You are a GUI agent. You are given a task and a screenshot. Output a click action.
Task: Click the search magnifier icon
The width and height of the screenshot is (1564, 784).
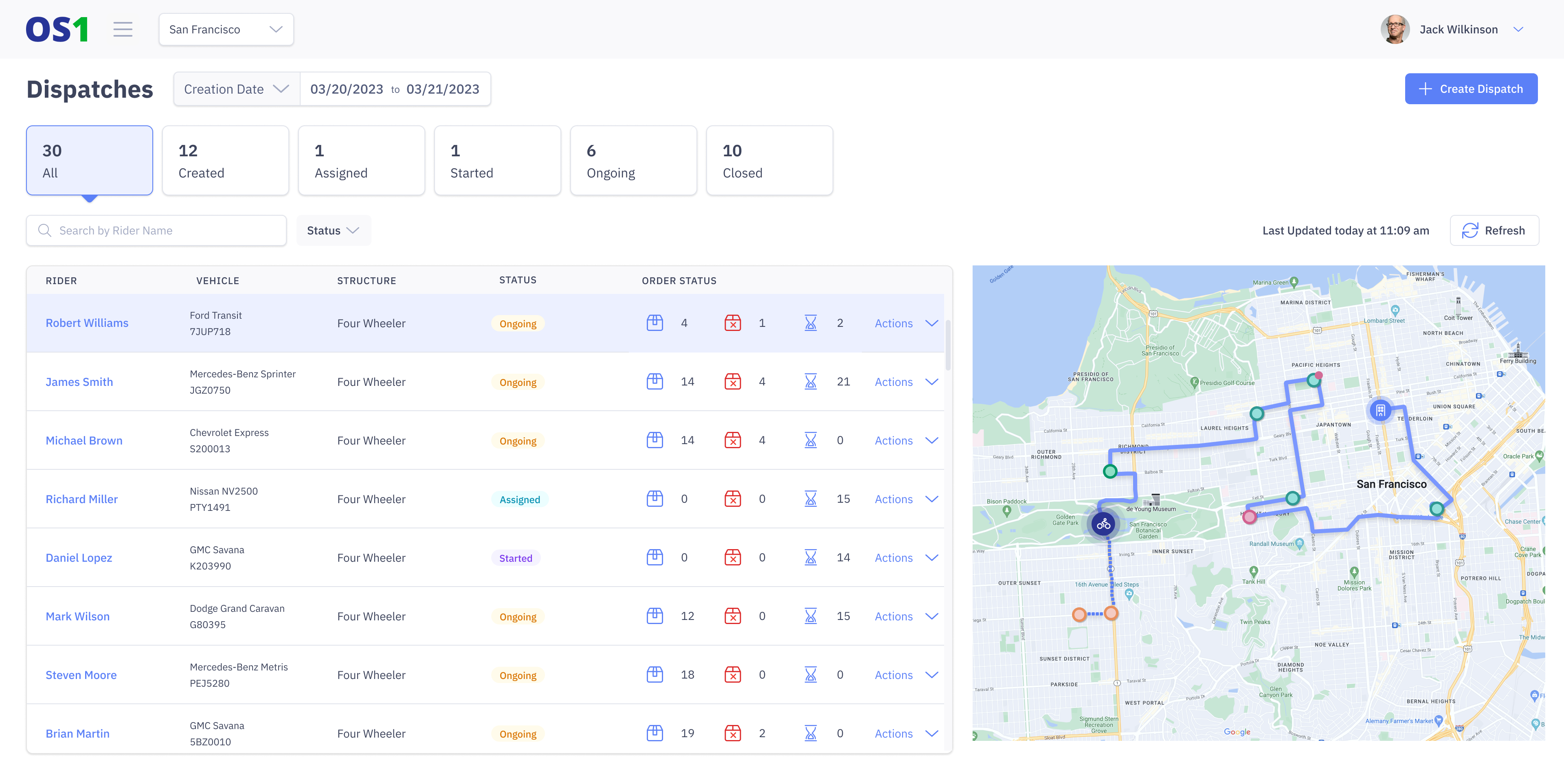coord(44,230)
